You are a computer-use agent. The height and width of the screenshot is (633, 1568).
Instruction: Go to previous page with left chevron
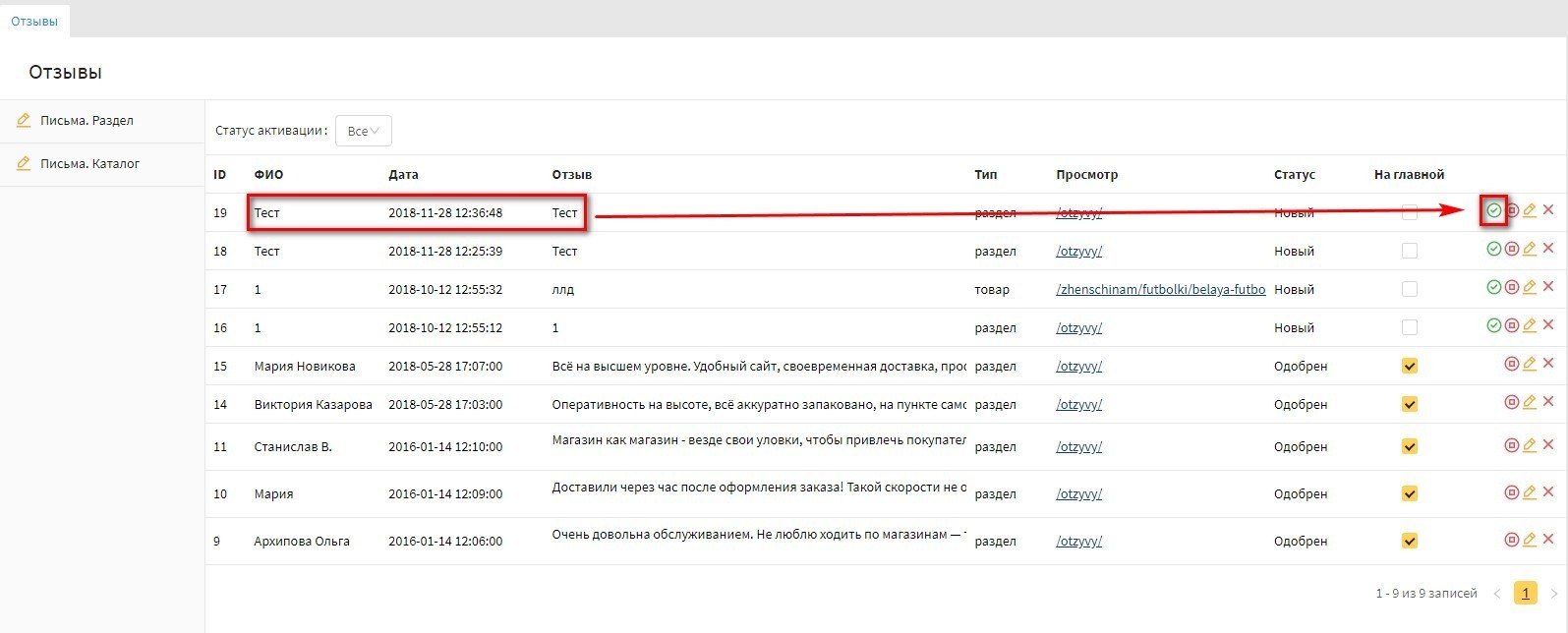click(x=1497, y=594)
